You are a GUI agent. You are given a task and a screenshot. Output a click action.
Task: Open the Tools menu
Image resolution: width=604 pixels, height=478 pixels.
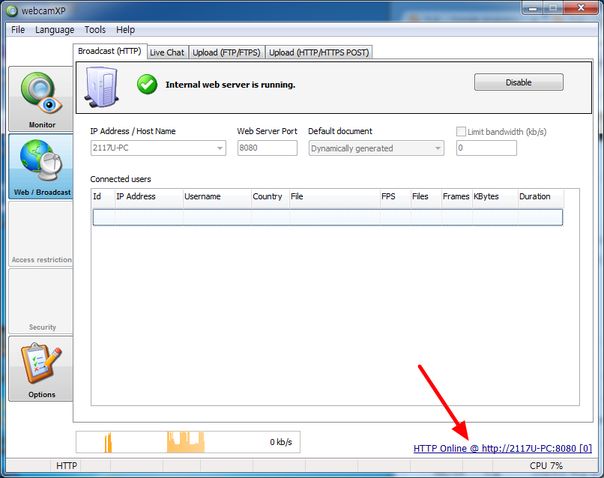click(95, 30)
